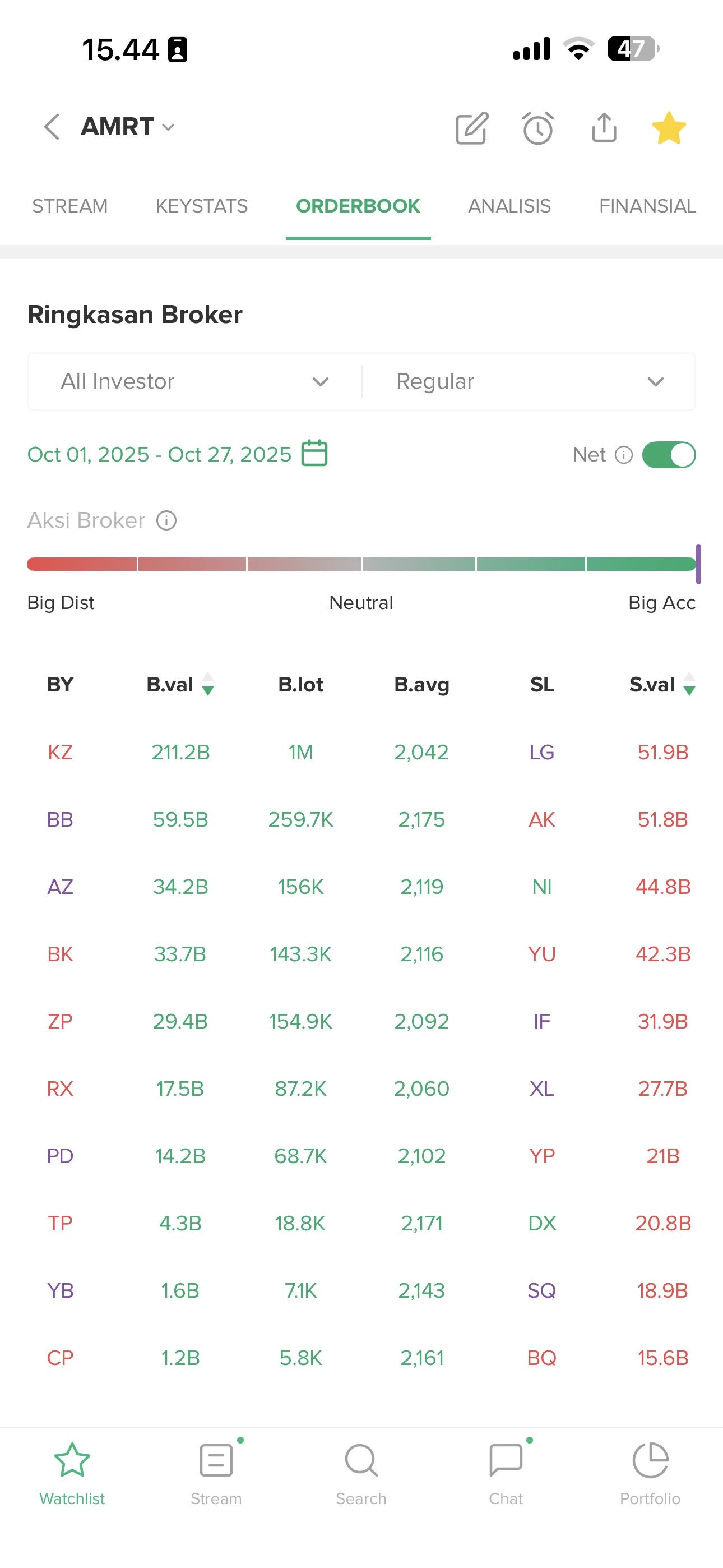Tap the back arrow icon
This screenshot has width=723, height=1568.
point(52,127)
